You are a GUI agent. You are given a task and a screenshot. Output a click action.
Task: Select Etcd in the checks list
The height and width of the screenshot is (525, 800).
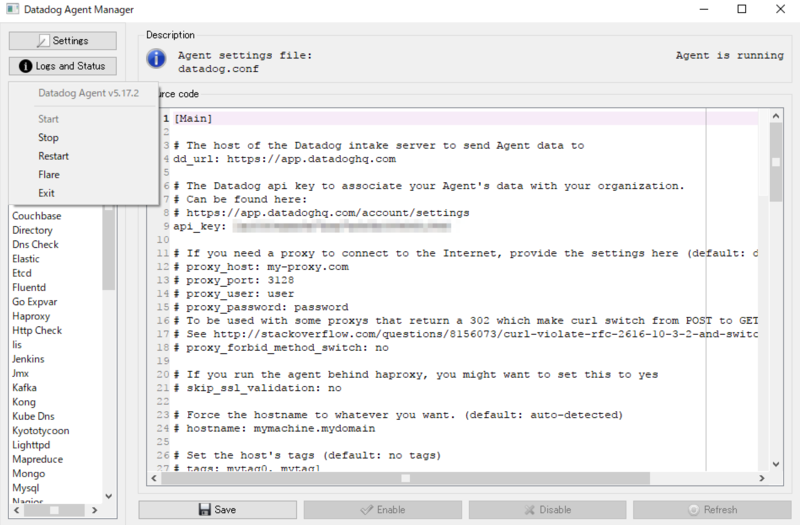(21, 273)
